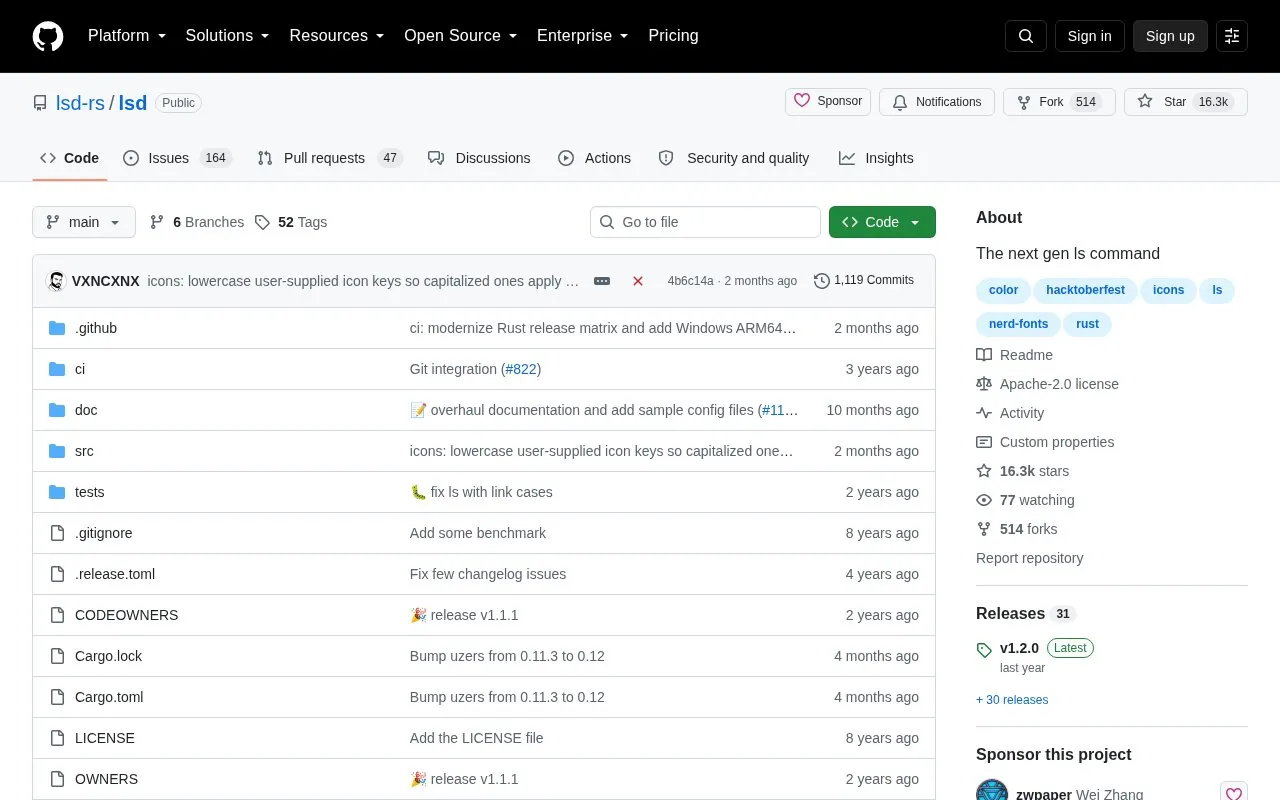Click the heart sponsor icon beside zwpaper

point(1234,794)
